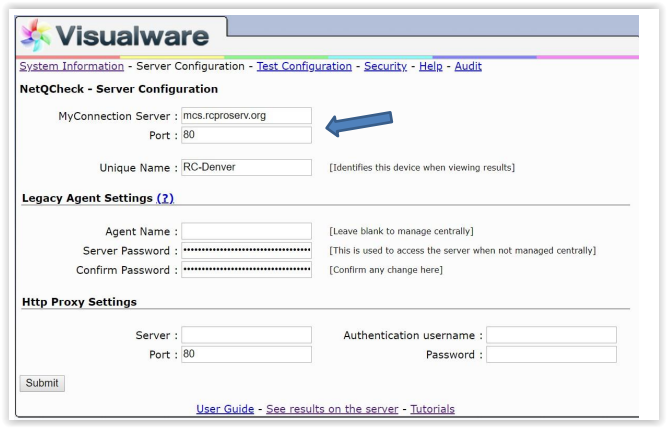Viewport: 667px width, 428px height.
Task: Click the 'Identifies this device when viewing results' hint
Action: coord(422,168)
